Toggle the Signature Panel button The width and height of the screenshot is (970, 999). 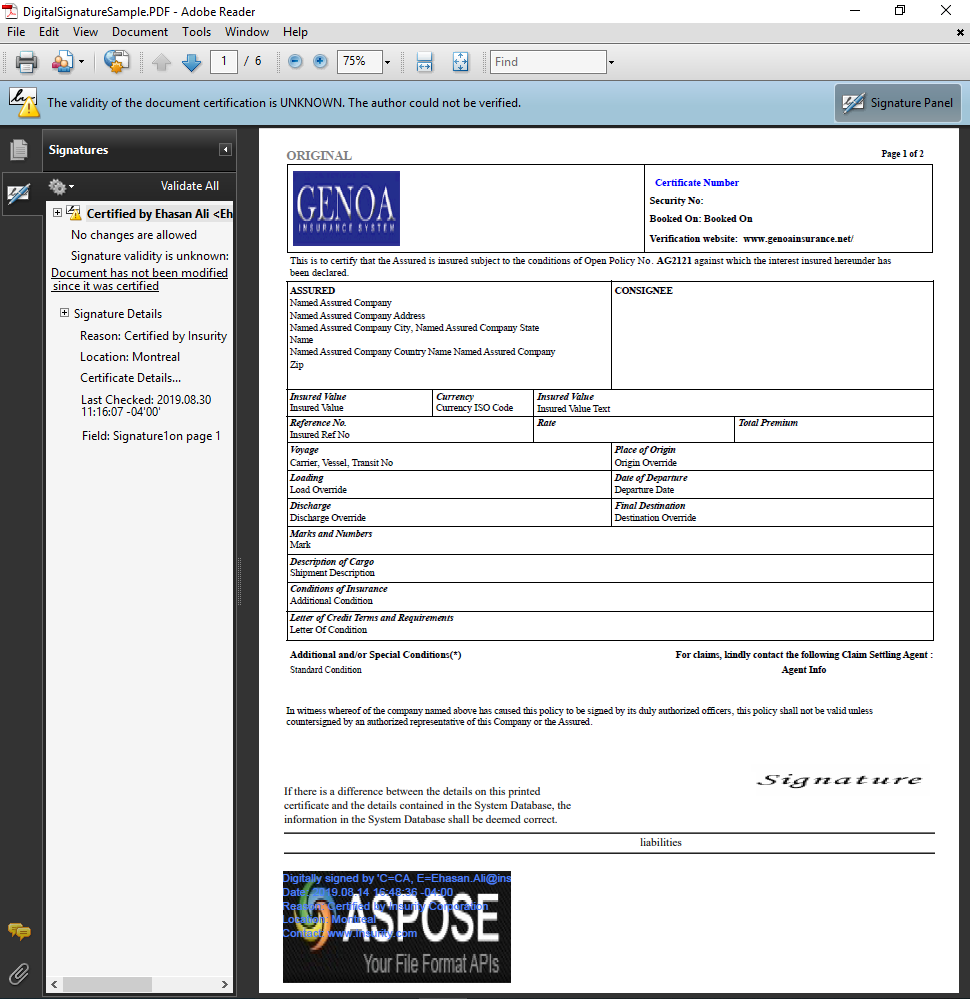[896, 102]
